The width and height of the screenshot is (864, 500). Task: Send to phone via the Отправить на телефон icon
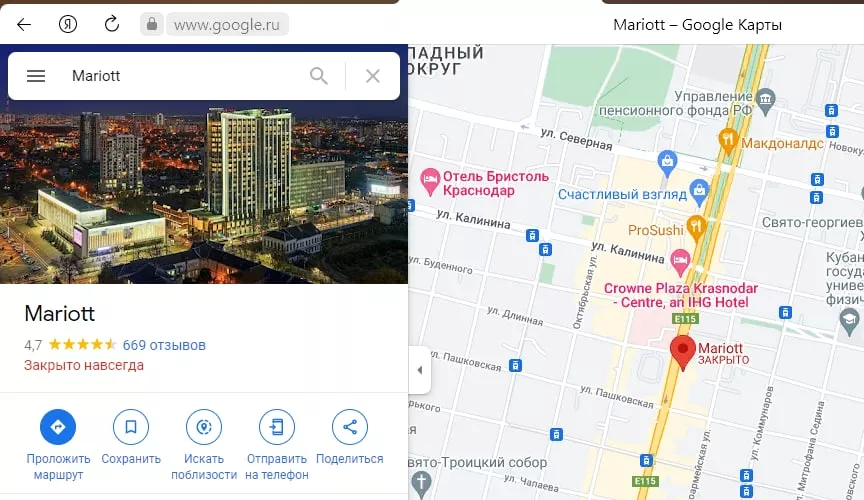coord(277,427)
